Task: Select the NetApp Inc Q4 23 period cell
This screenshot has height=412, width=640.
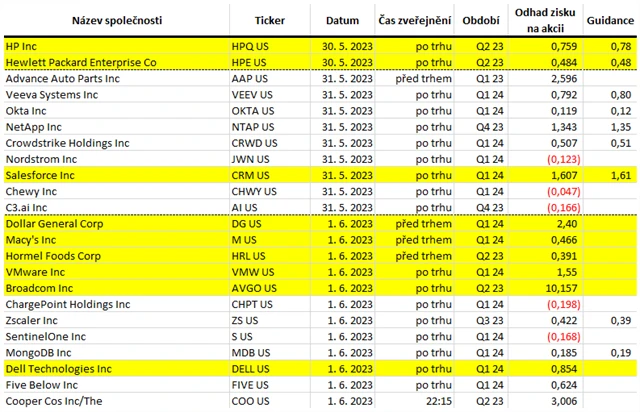Action: [481, 127]
